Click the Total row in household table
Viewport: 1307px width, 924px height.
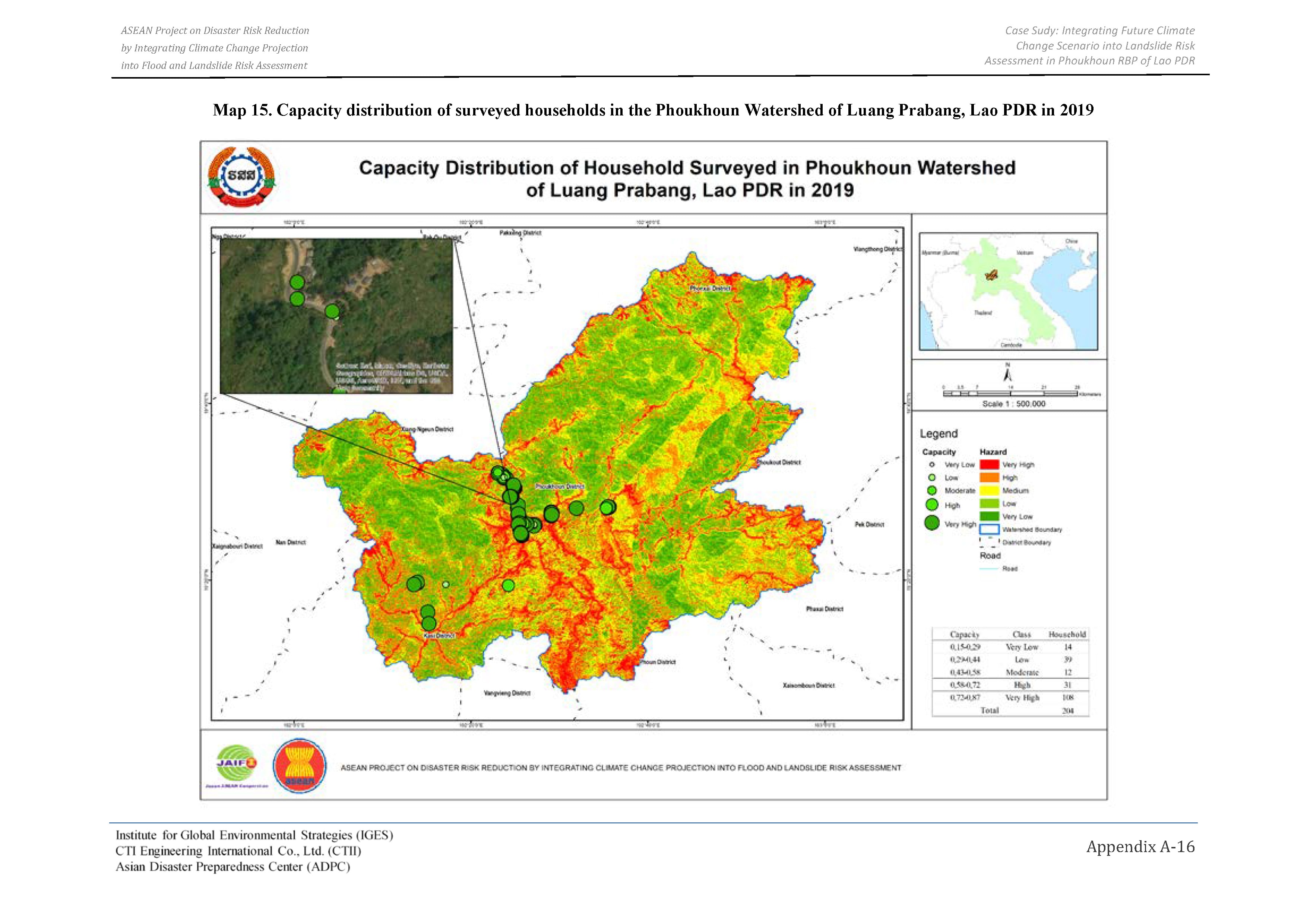(1010, 711)
